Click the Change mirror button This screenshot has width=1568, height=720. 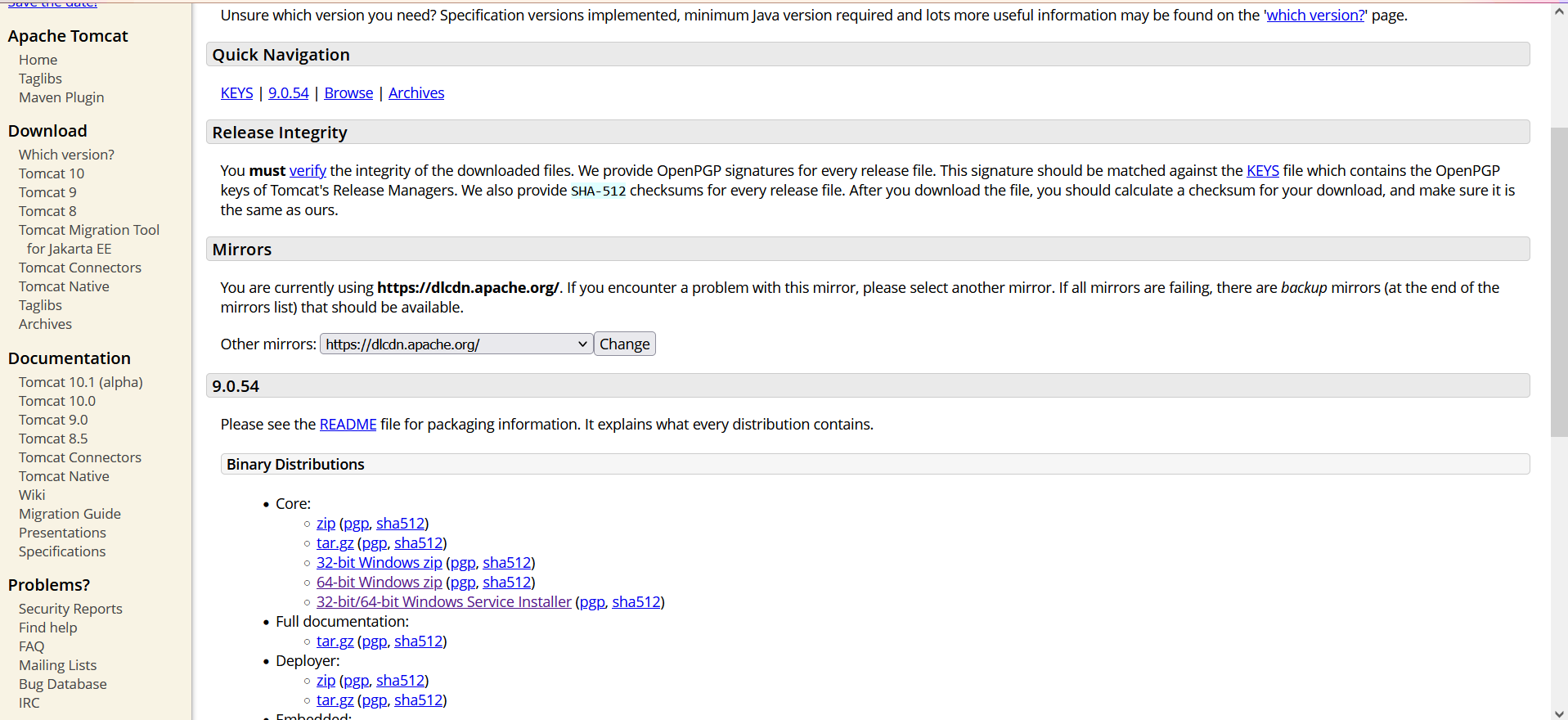625,344
